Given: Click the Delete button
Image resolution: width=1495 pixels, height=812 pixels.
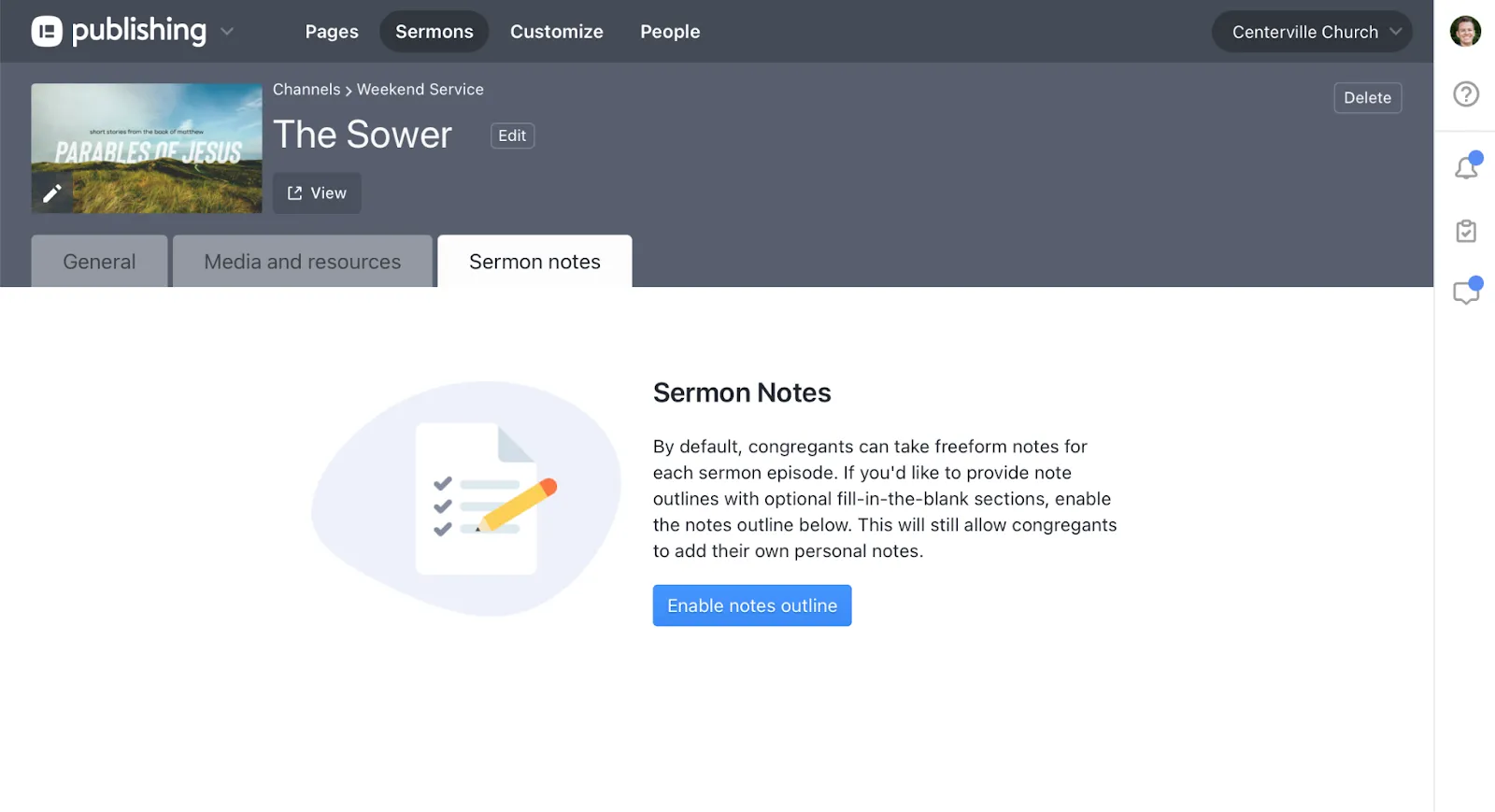Looking at the screenshot, I should tap(1367, 98).
